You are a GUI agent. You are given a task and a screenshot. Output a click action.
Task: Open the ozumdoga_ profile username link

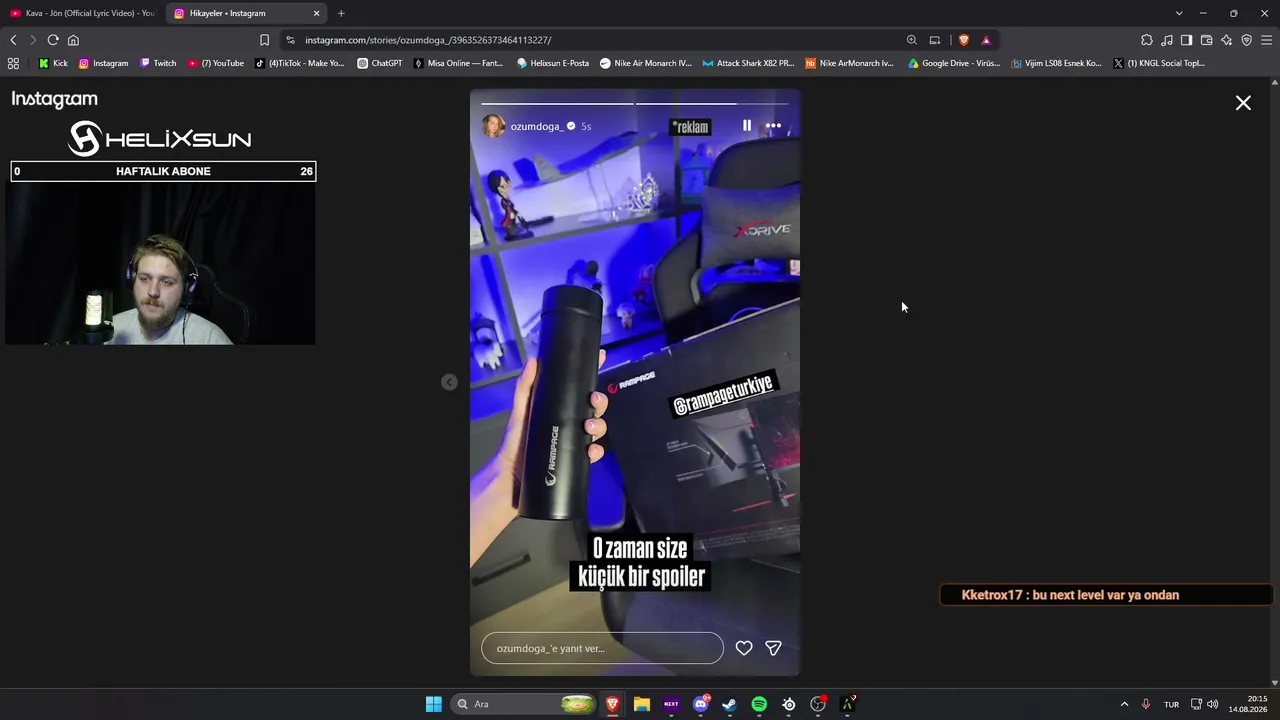click(x=536, y=126)
